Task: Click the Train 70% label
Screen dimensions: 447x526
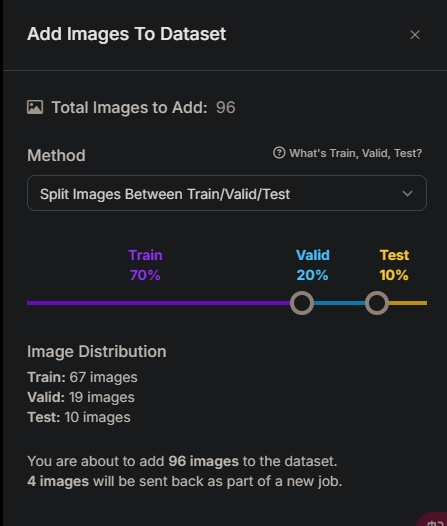Action: (145, 265)
